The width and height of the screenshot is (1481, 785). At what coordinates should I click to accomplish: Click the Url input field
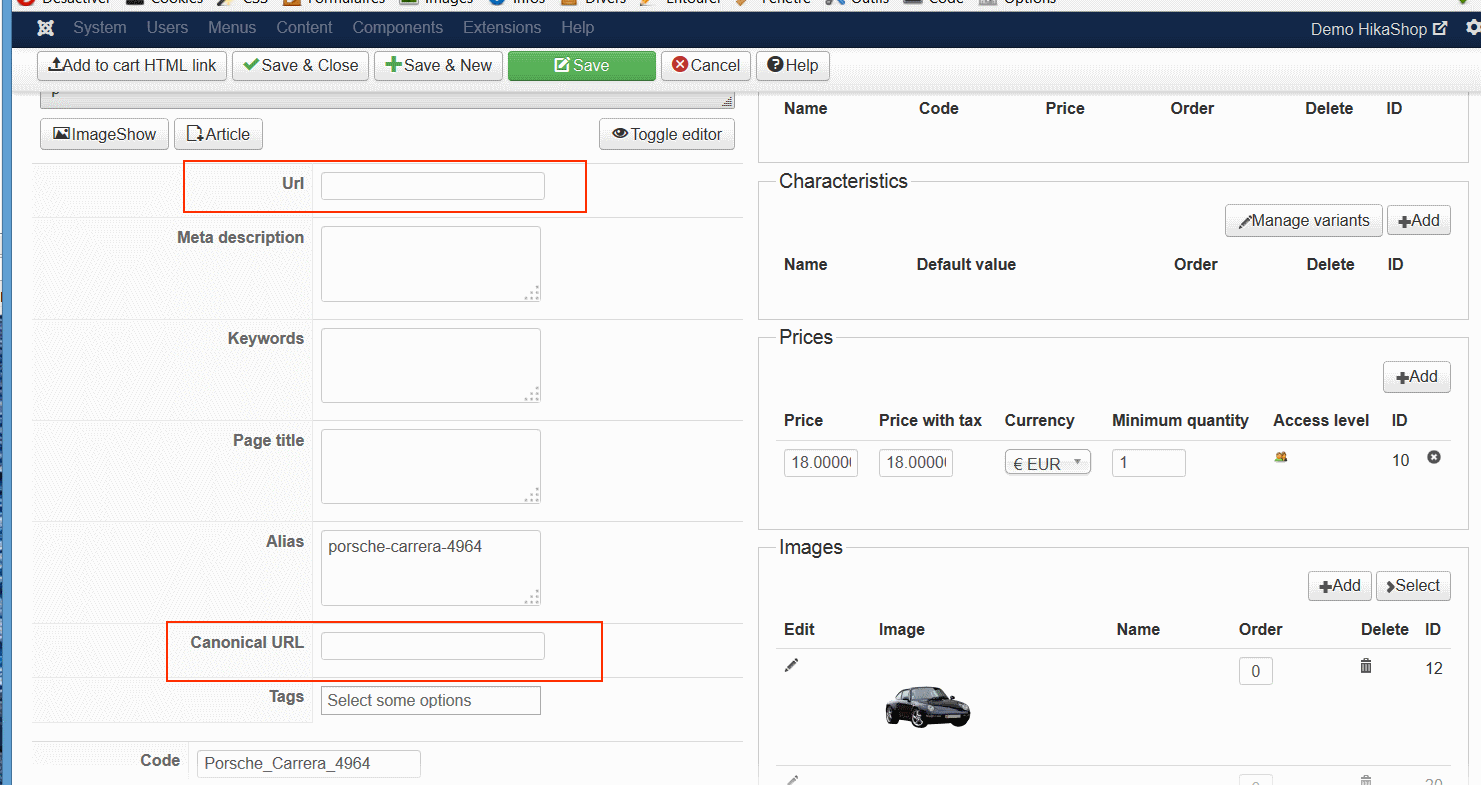(433, 186)
